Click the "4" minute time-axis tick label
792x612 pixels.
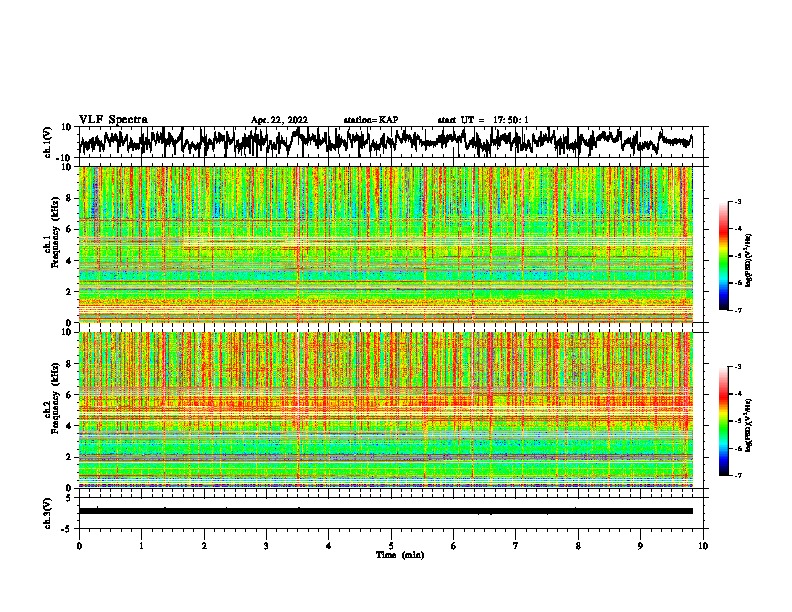pos(329,546)
